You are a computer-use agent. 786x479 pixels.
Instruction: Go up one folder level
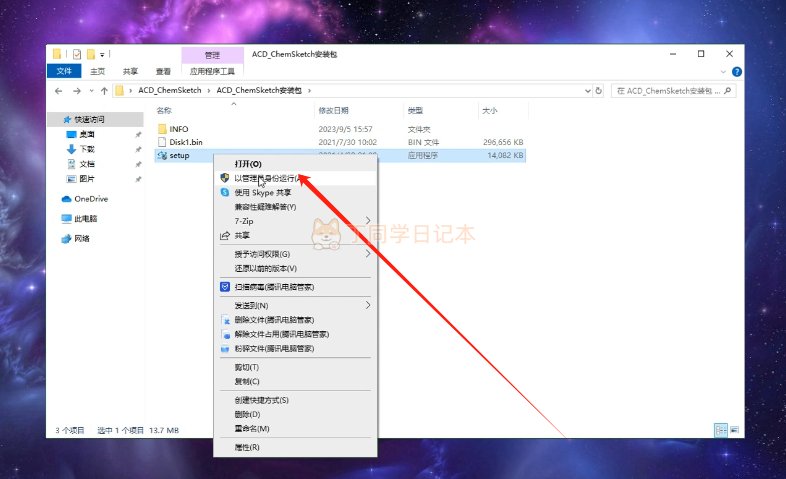[x=104, y=91]
